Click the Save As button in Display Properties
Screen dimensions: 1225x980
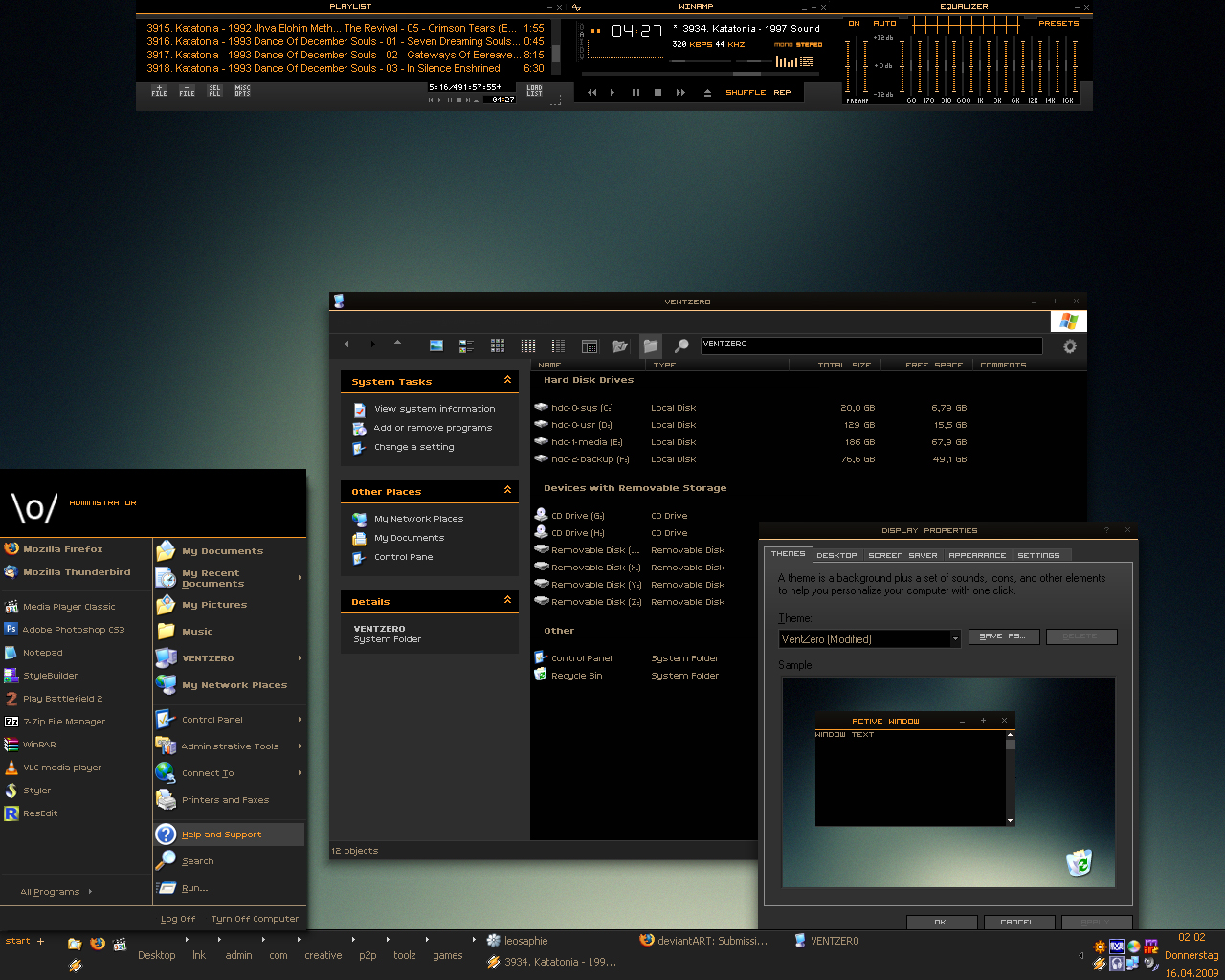tap(1004, 636)
